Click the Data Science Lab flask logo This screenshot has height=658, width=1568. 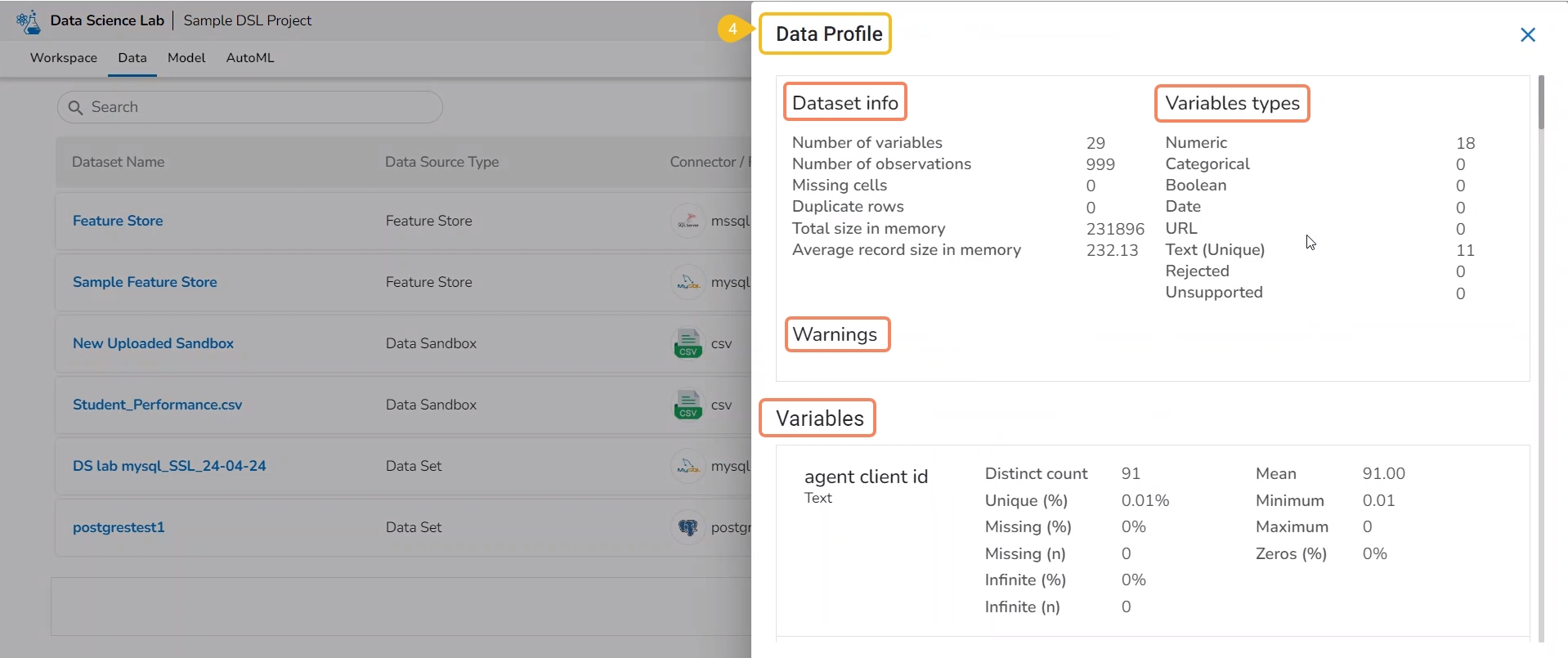[29, 21]
